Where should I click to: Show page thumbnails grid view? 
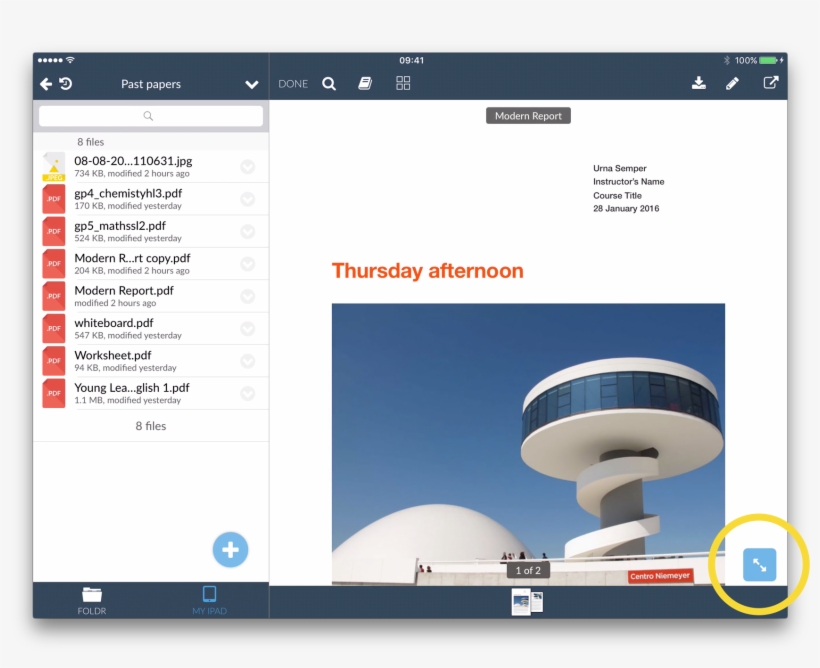[x=403, y=84]
